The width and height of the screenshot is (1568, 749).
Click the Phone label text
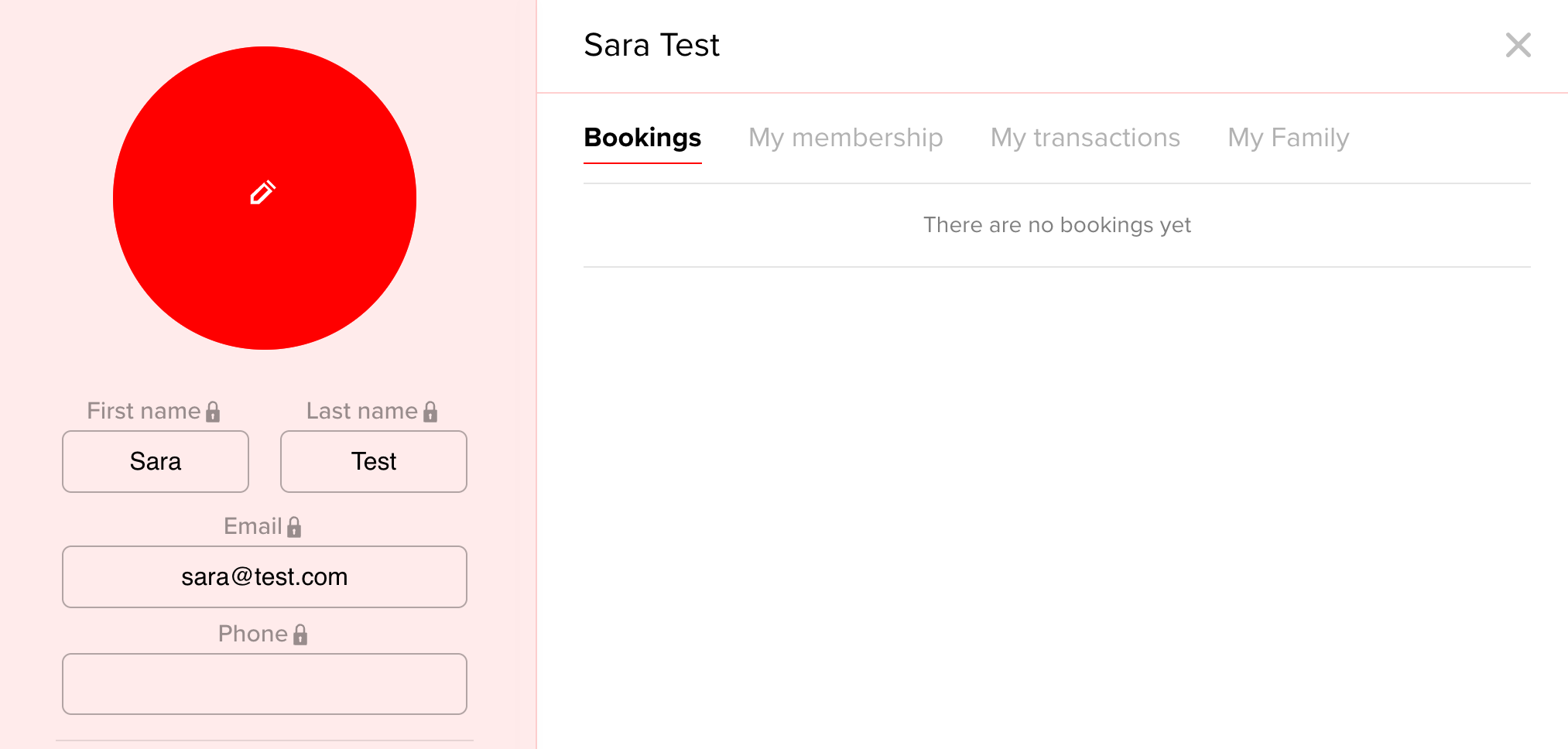(x=252, y=634)
